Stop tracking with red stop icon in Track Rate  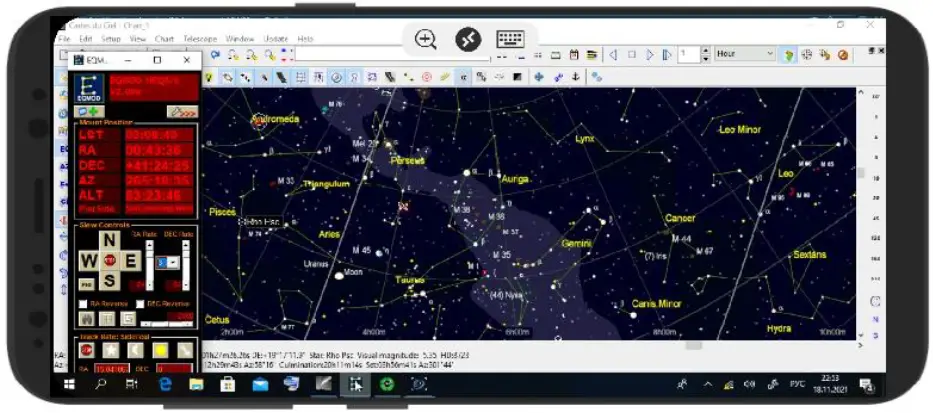(x=87, y=351)
